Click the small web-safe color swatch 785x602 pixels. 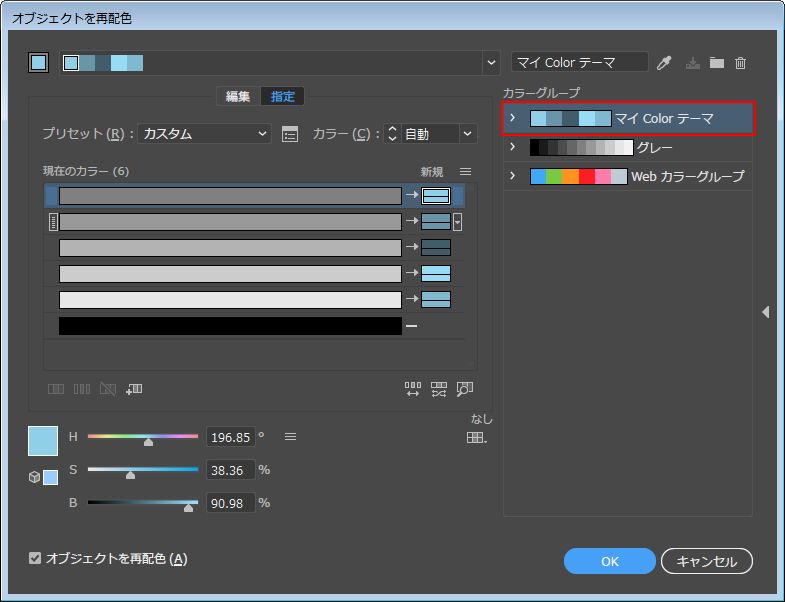[x=51, y=477]
